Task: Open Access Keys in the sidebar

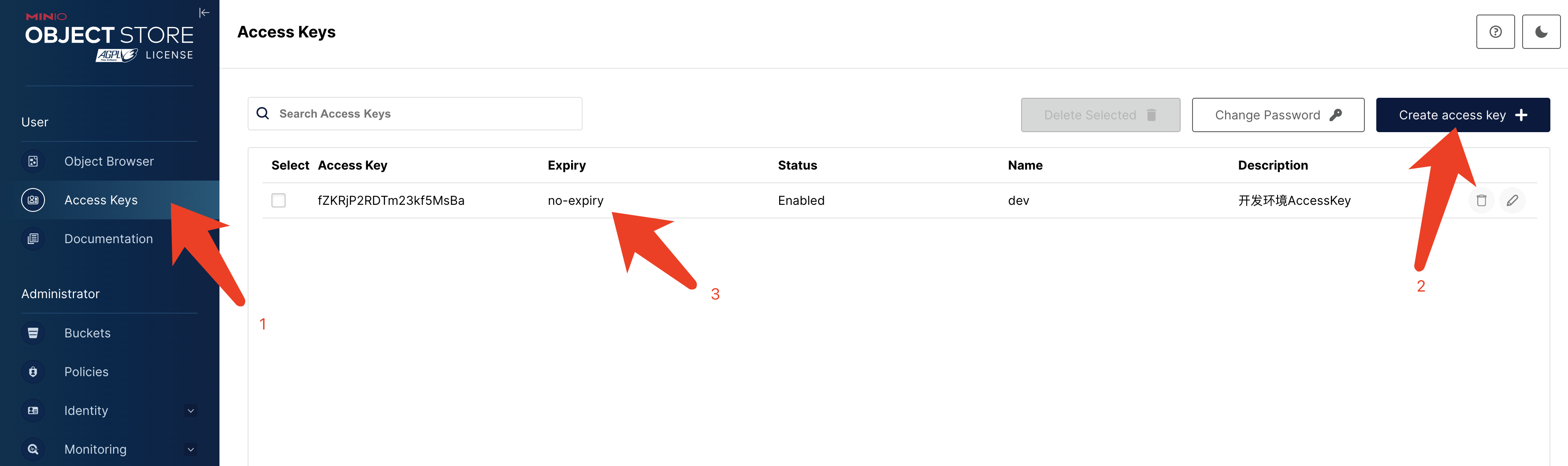Action: coord(101,200)
